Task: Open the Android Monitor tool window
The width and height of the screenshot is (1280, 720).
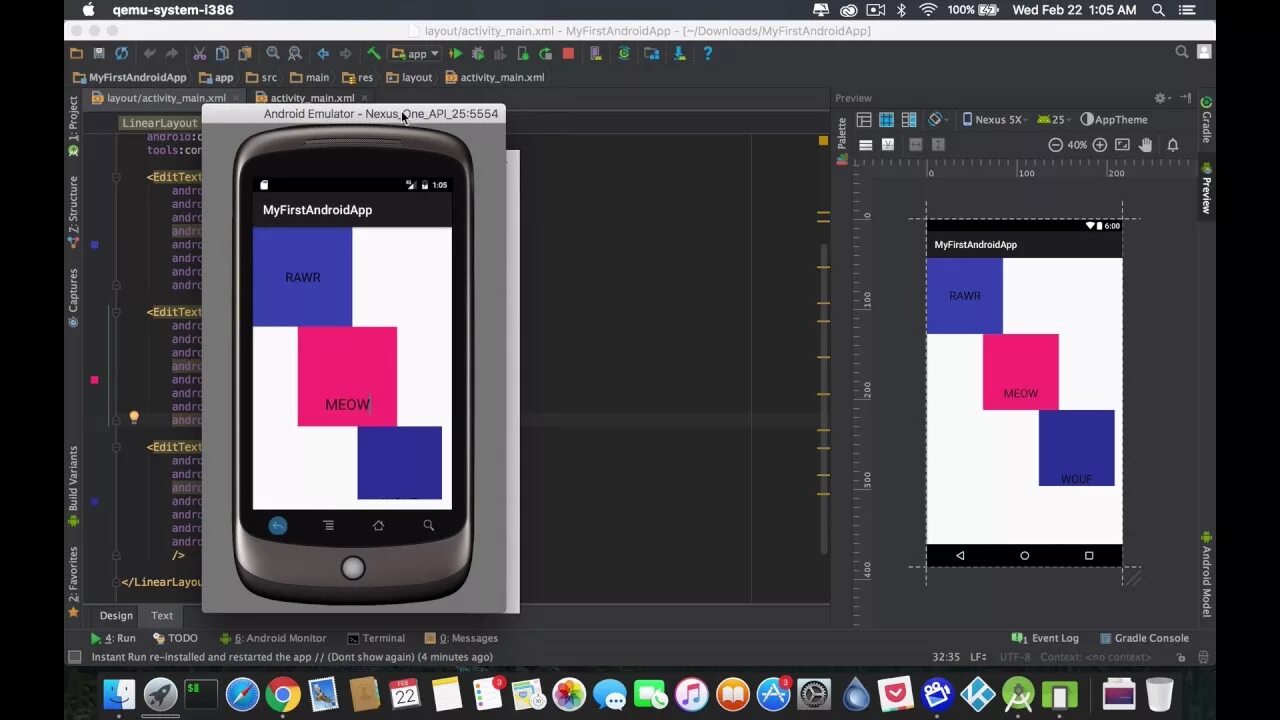Action: [x=273, y=638]
